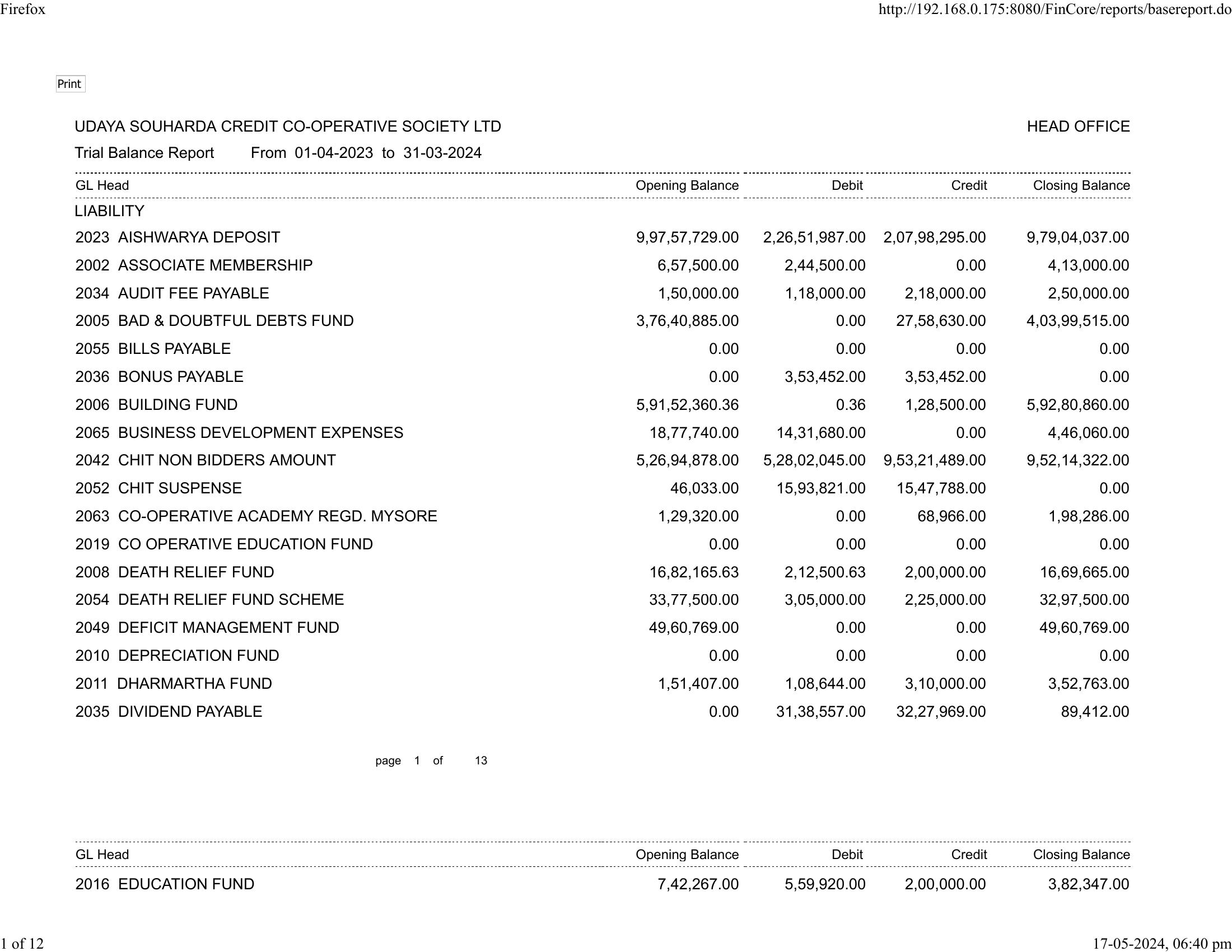
Task: Click the BUILDING FUND closing balance value
Action: [x=1077, y=405]
